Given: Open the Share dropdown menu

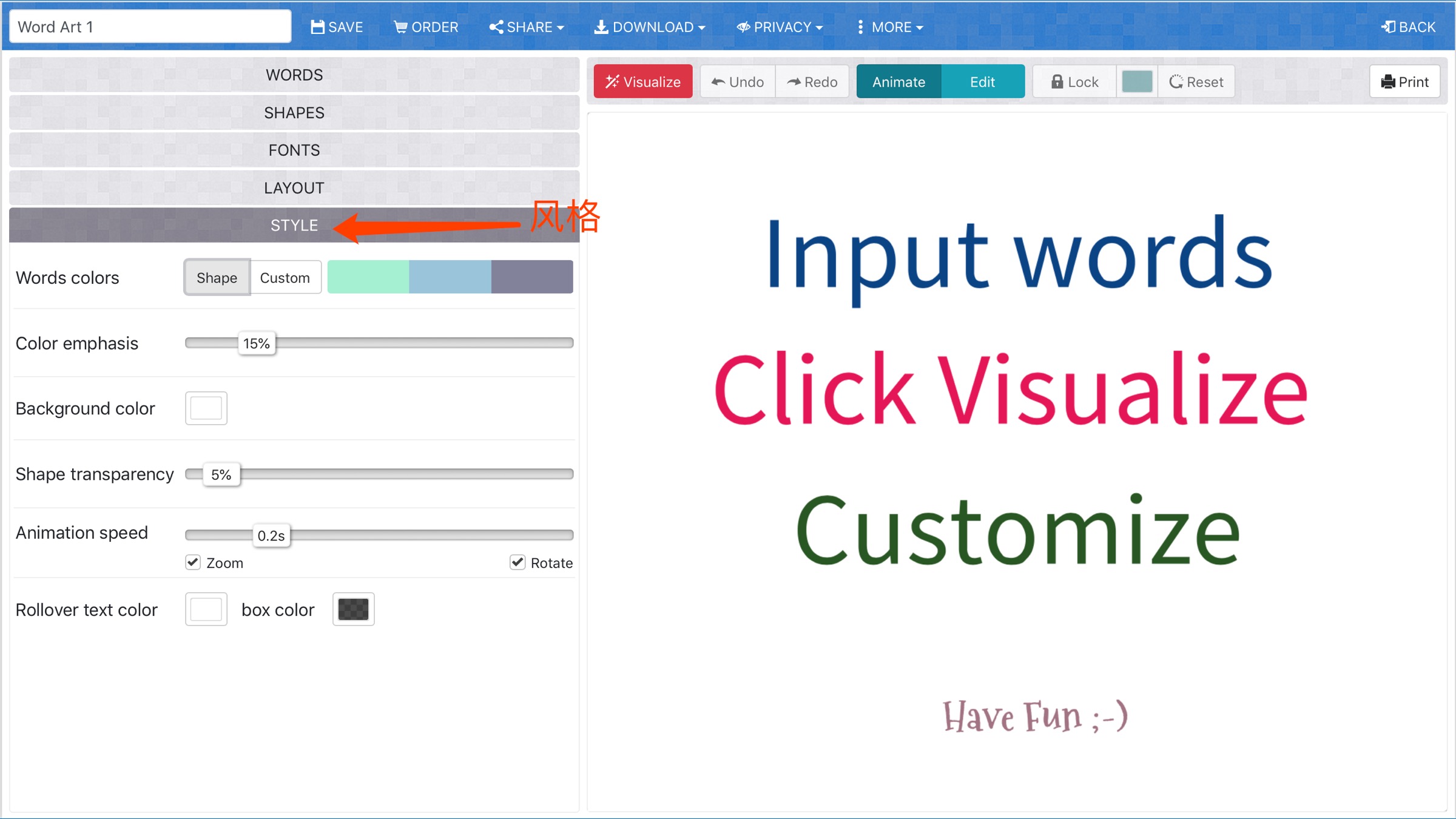Looking at the screenshot, I should click(527, 27).
